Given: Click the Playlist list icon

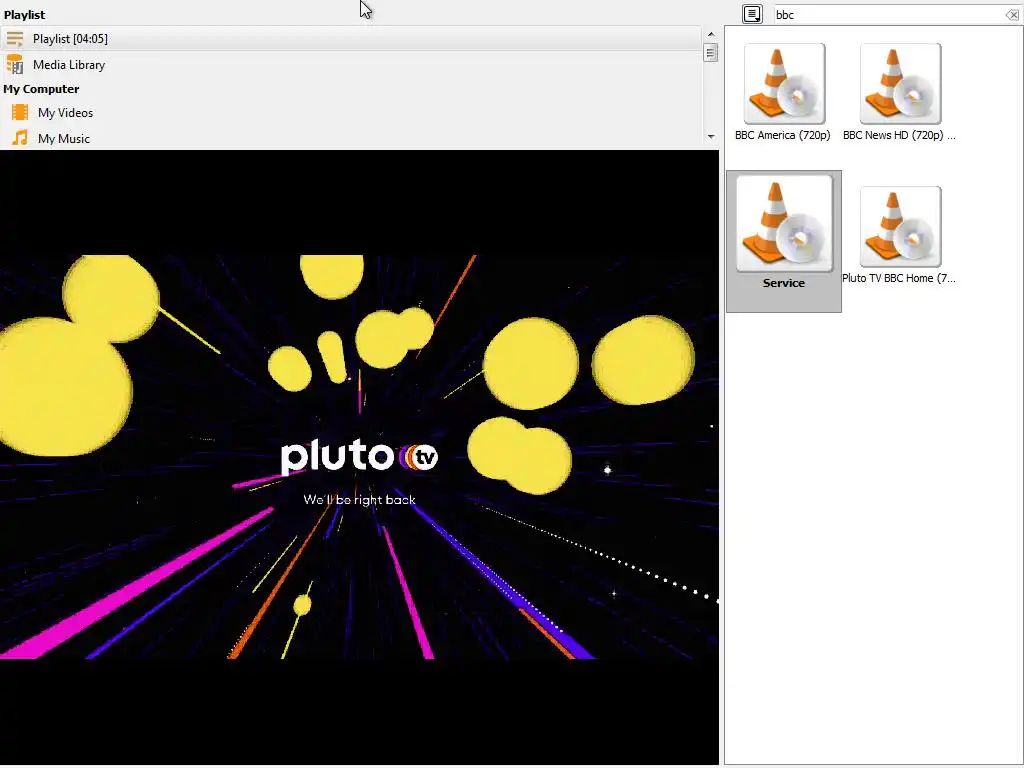Looking at the screenshot, I should coord(15,39).
